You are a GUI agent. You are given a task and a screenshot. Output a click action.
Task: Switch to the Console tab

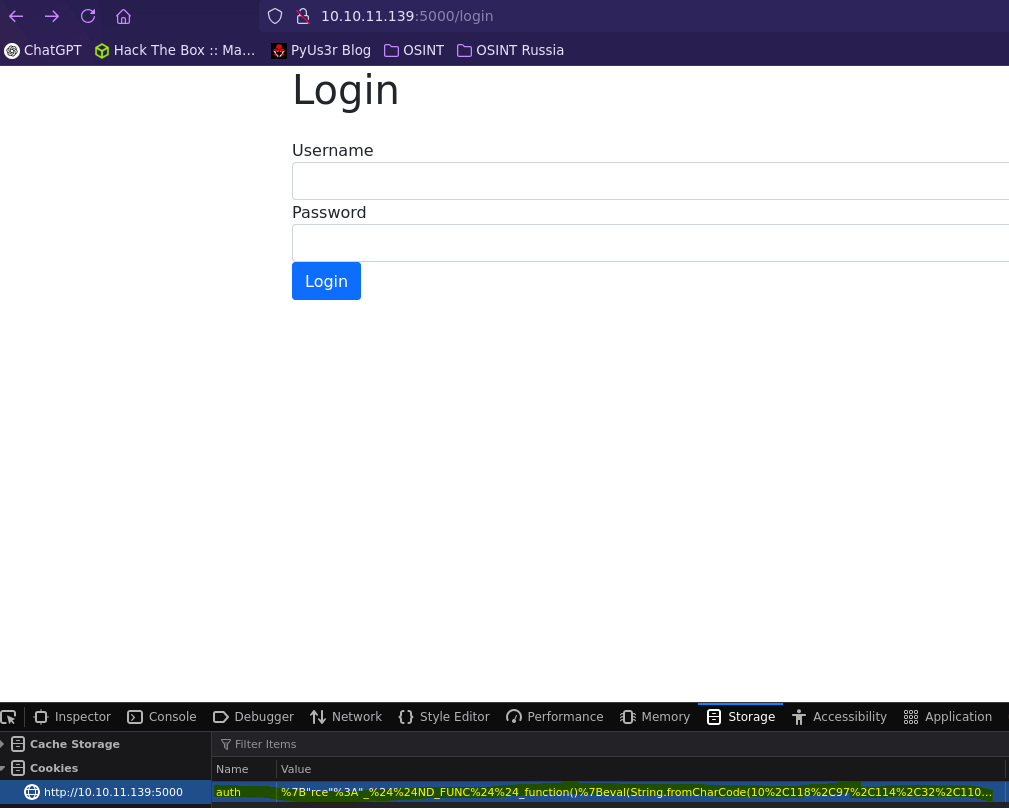tap(162, 717)
